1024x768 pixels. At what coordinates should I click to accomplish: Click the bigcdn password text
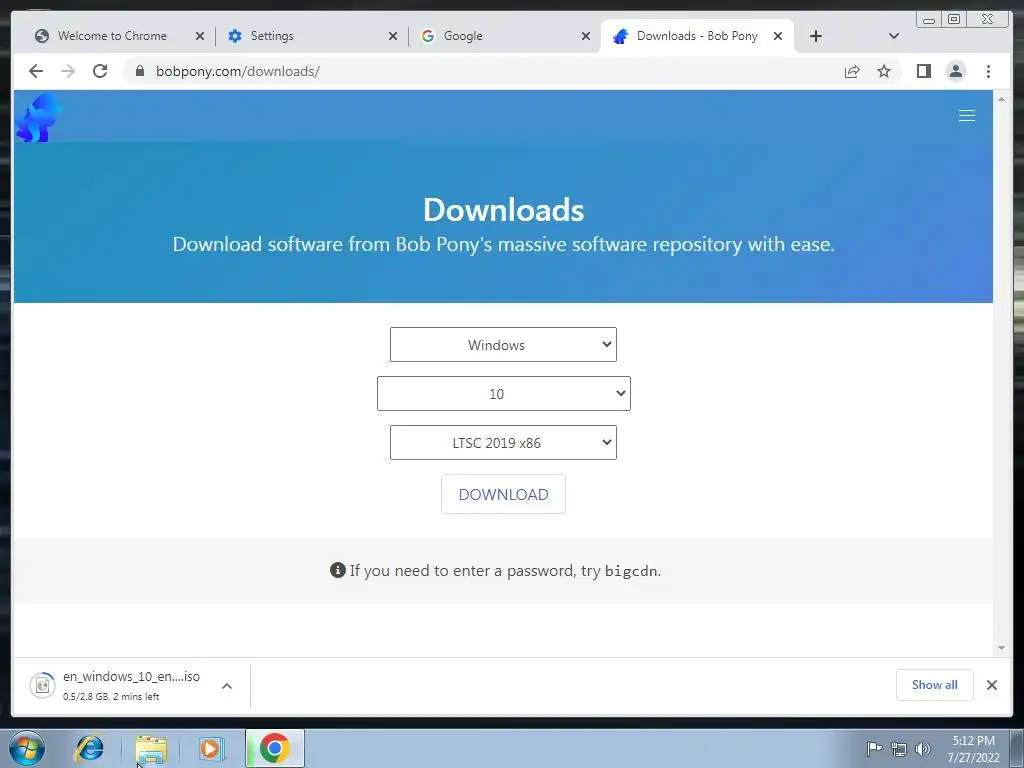[630, 571]
